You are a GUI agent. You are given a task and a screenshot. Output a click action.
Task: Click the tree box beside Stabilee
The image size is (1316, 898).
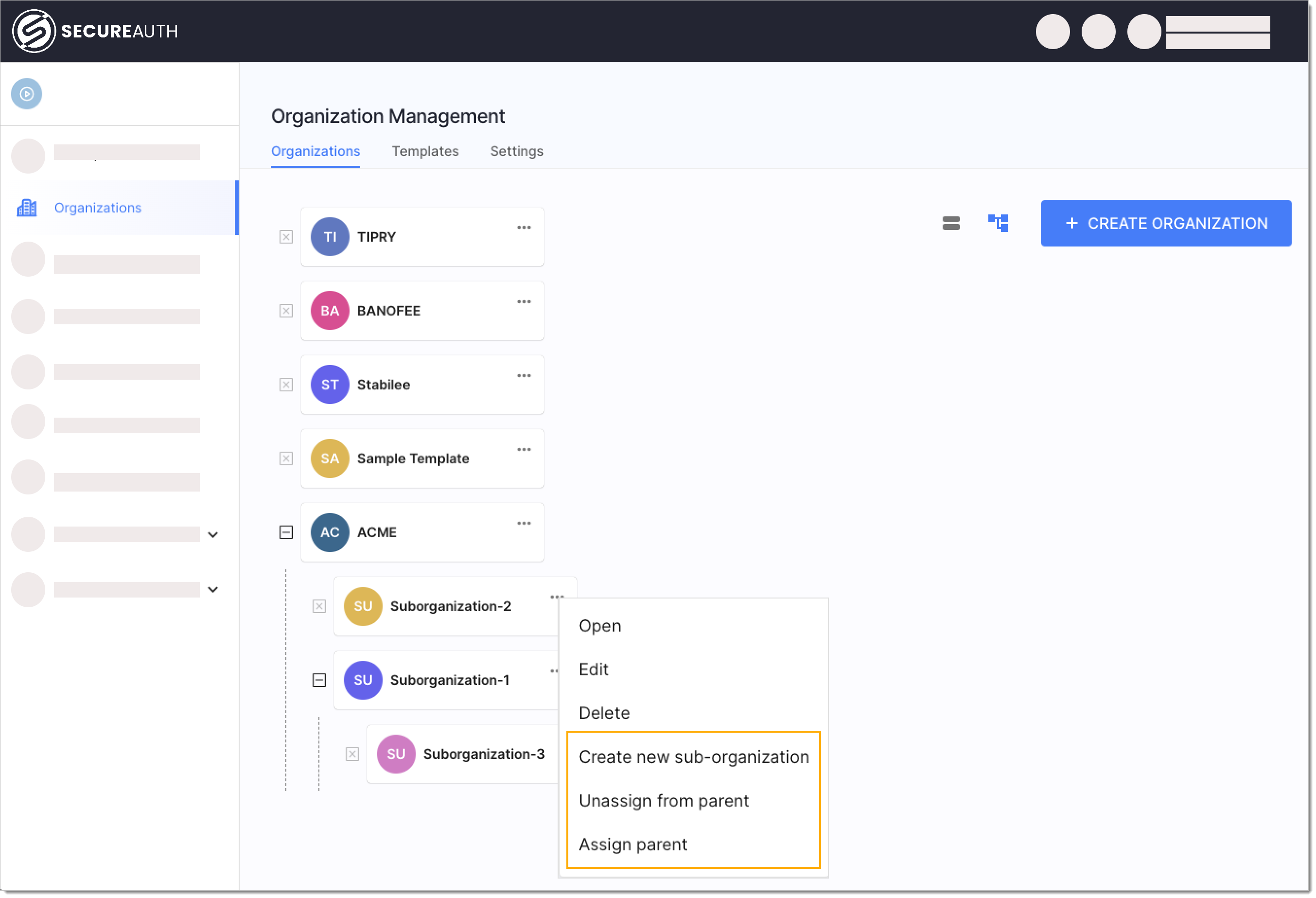click(286, 385)
